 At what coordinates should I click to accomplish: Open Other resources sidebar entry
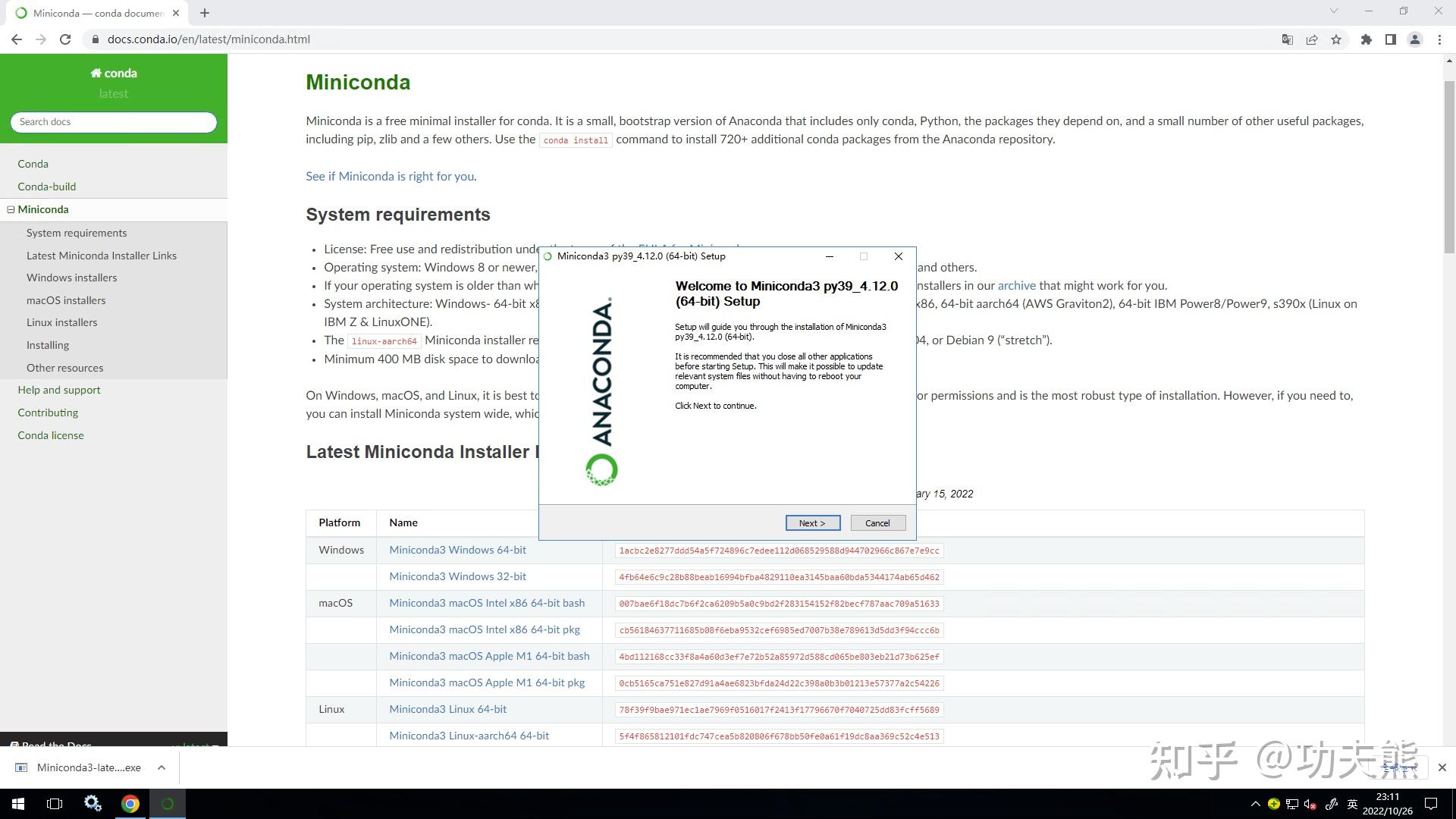coord(64,368)
